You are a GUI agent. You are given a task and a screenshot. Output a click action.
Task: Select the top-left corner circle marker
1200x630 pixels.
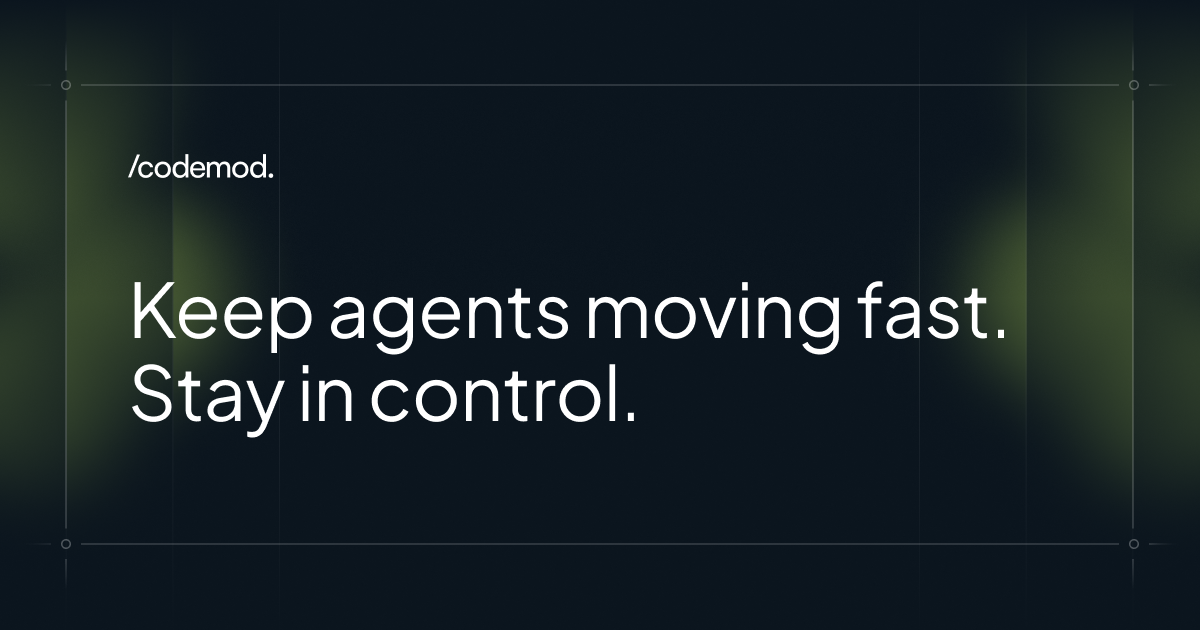[x=66, y=85]
